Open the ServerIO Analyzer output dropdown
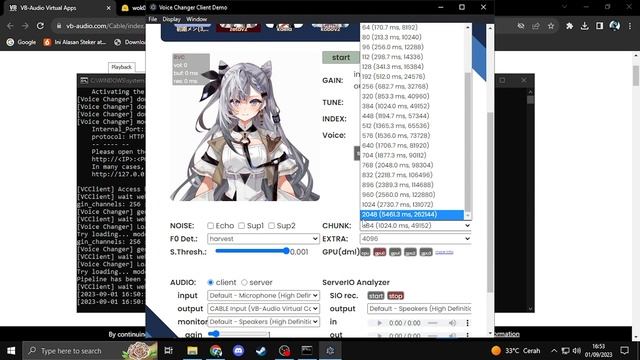The image size is (640, 360). click(419, 309)
